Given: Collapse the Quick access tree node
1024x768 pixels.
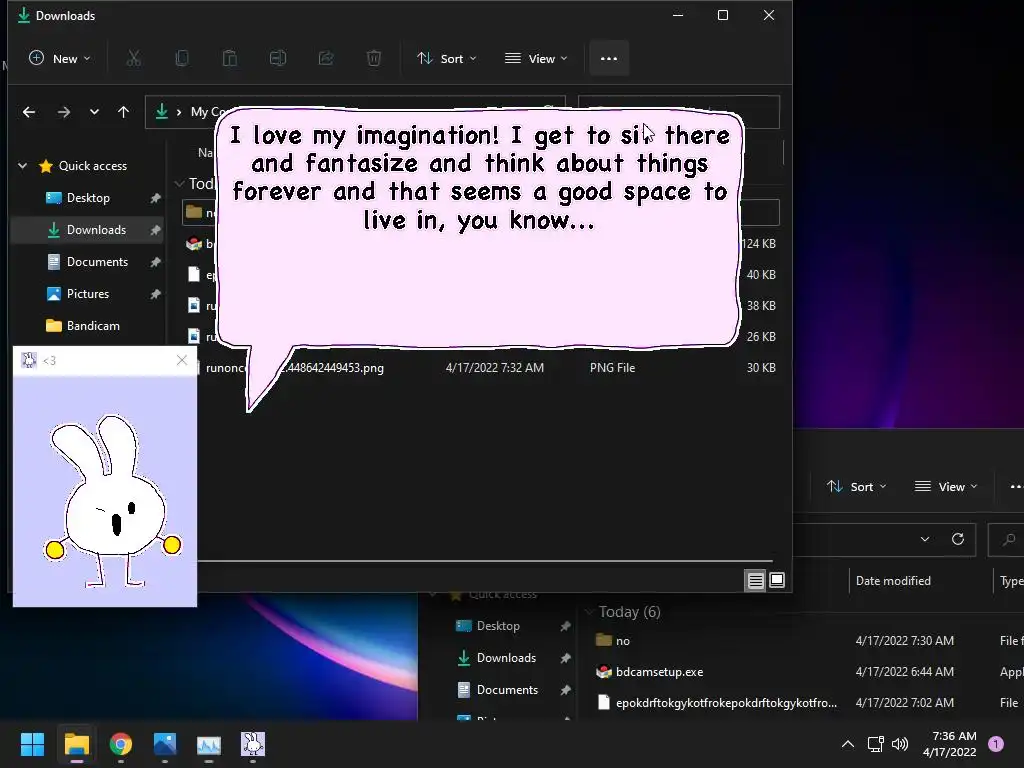Looking at the screenshot, I should 23,166.
